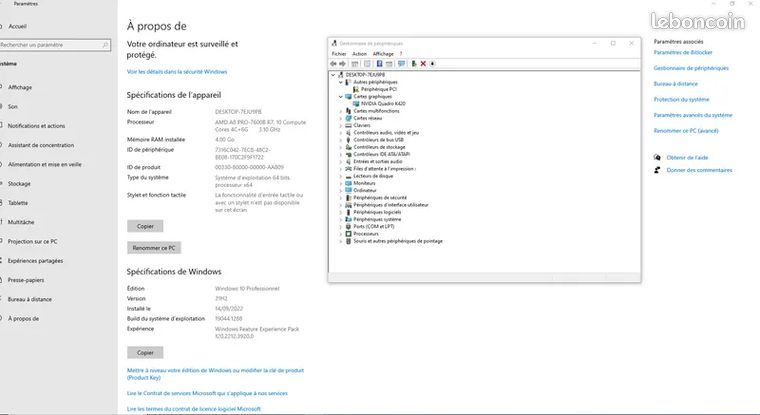The width and height of the screenshot is (760, 415).
Task: Open Paramètres de BitLocker link
Action: tap(683, 52)
